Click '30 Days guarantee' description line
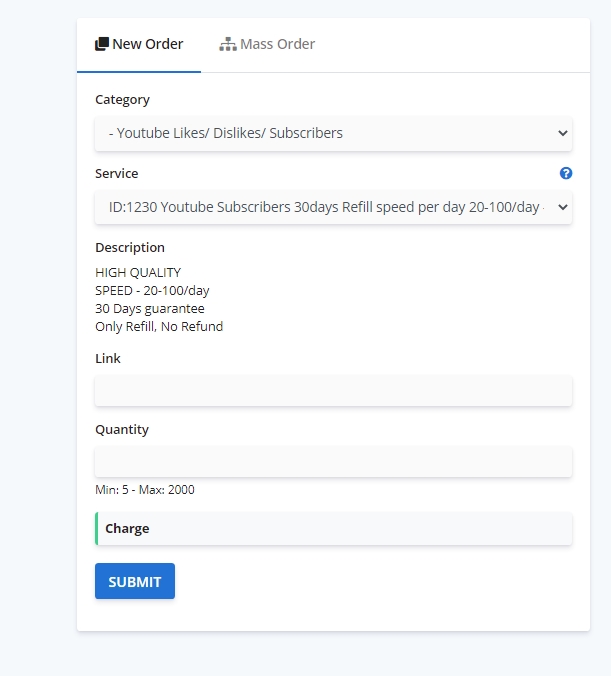The image size is (611, 676). [x=150, y=309]
